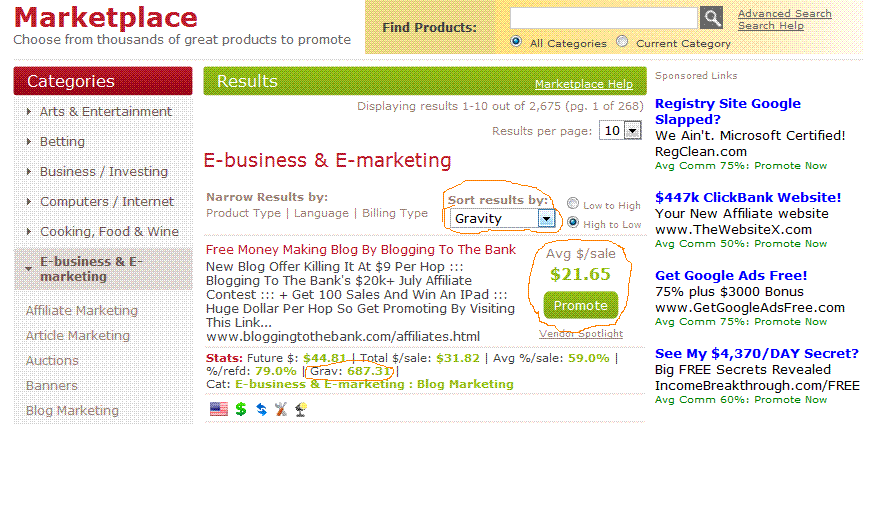This screenshot has width=873, height=526.
Task: Open the Results per page dropdown
Action: 620,131
